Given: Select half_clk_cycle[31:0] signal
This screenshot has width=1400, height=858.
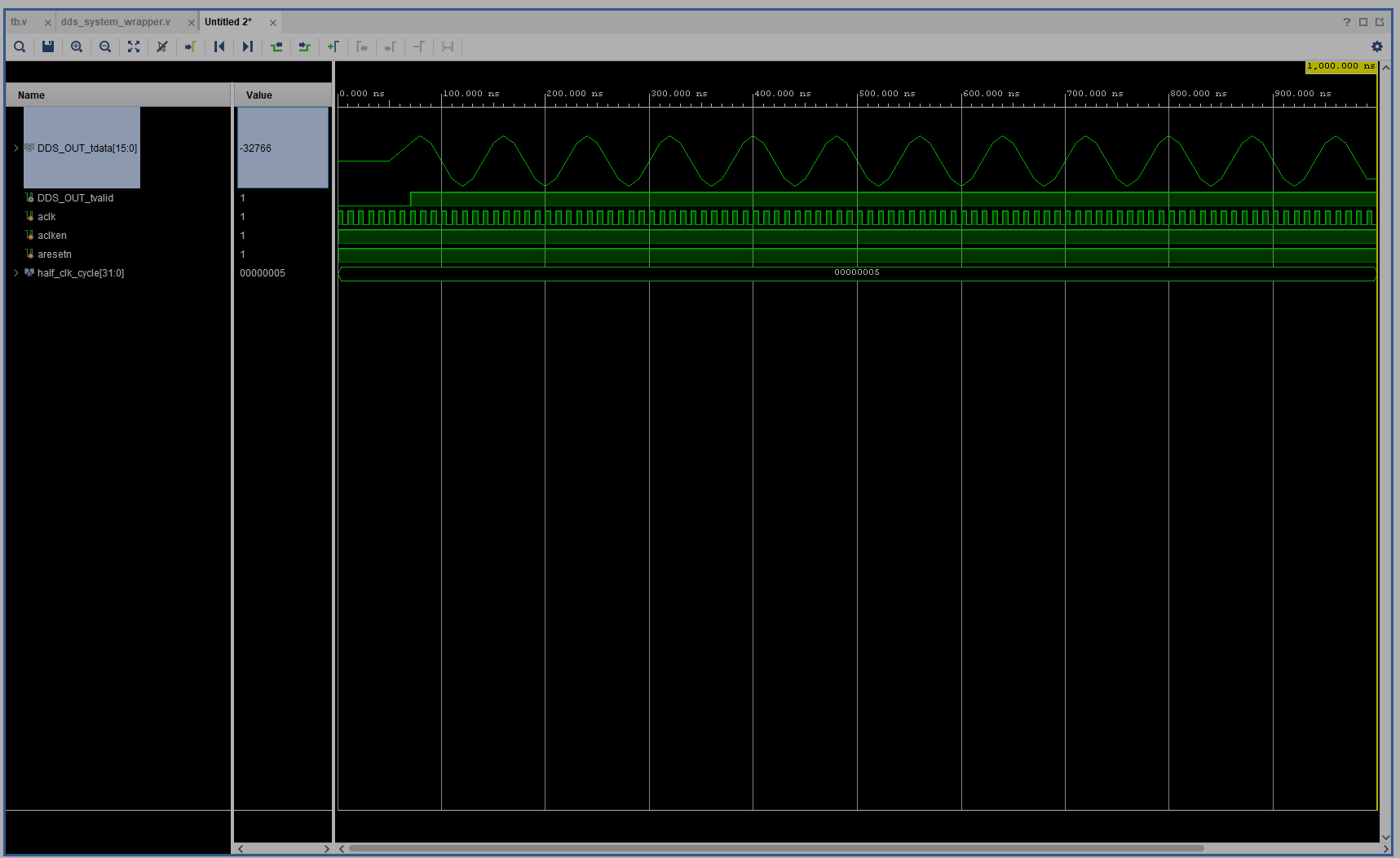Looking at the screenshot, I should pos(80,273).
